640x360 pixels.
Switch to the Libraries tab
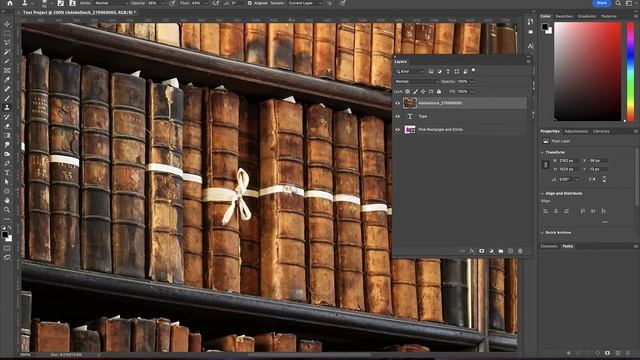(x=601, y=131)
